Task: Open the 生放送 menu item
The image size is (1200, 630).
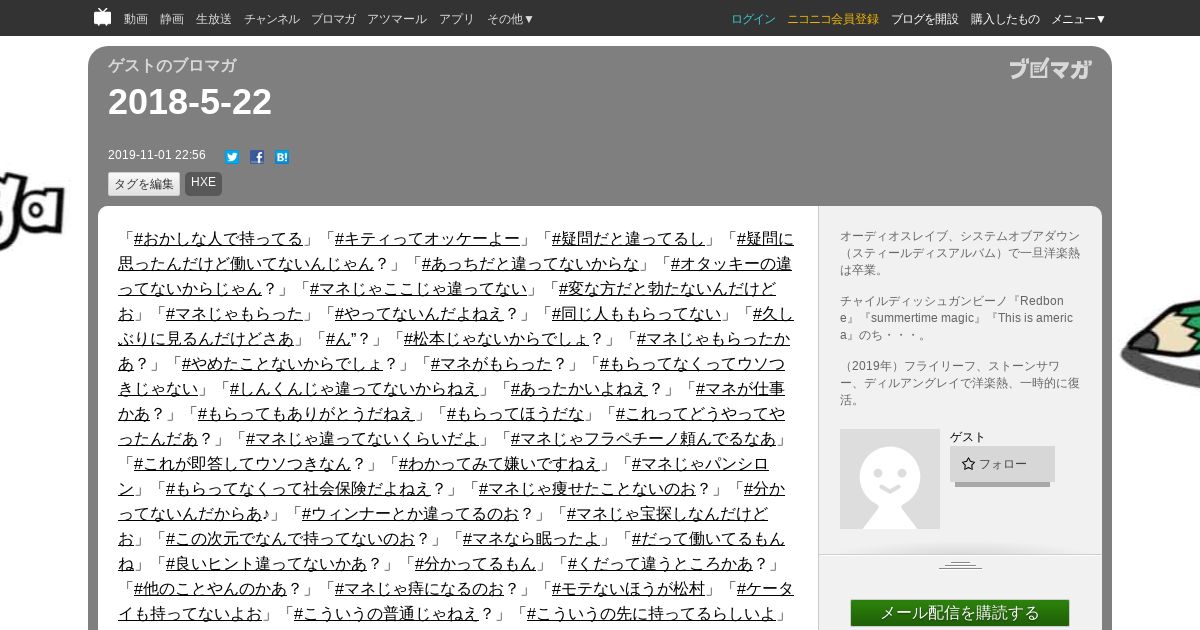Action: coord(214,19)
